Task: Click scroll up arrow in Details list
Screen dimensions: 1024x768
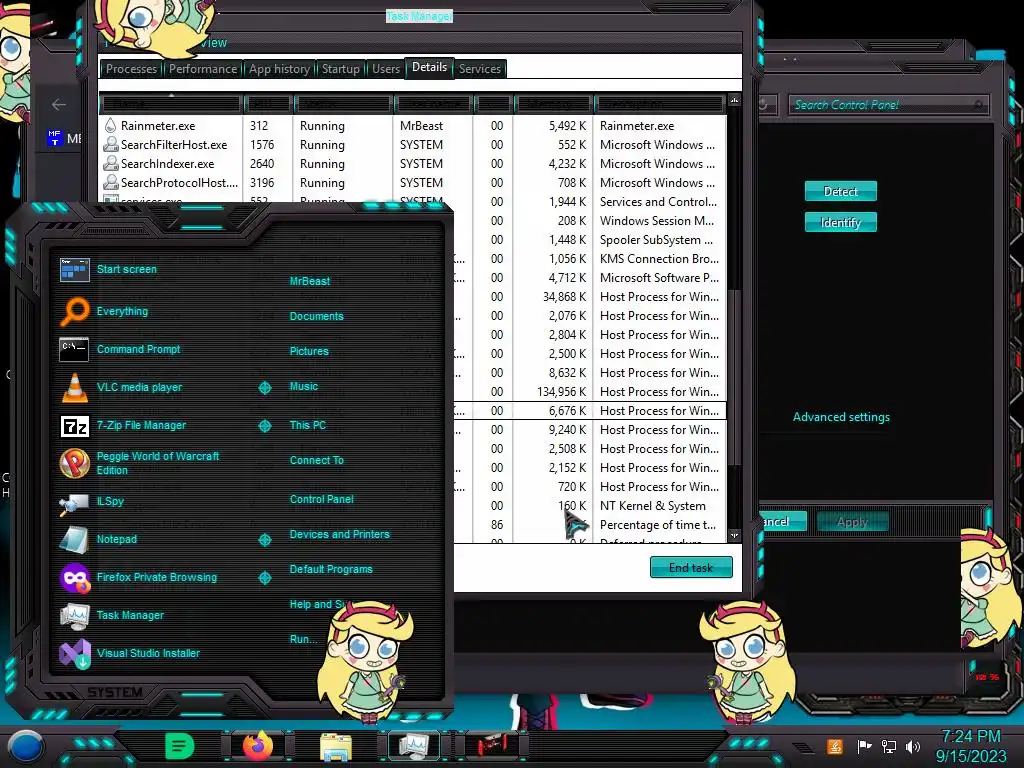Action: pyautogui.click(x=734, y=100)
